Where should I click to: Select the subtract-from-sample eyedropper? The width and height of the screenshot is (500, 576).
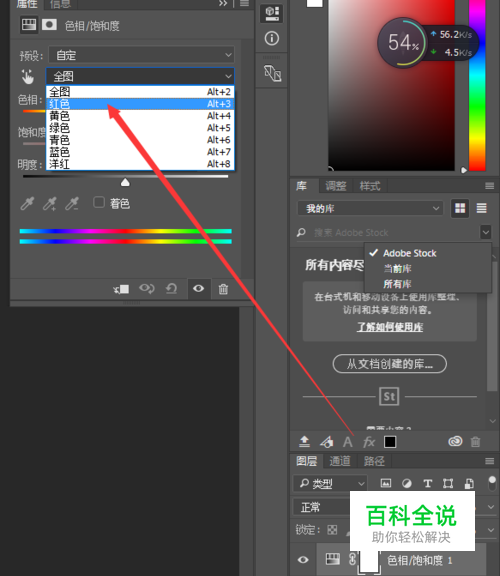click(72, 204)
